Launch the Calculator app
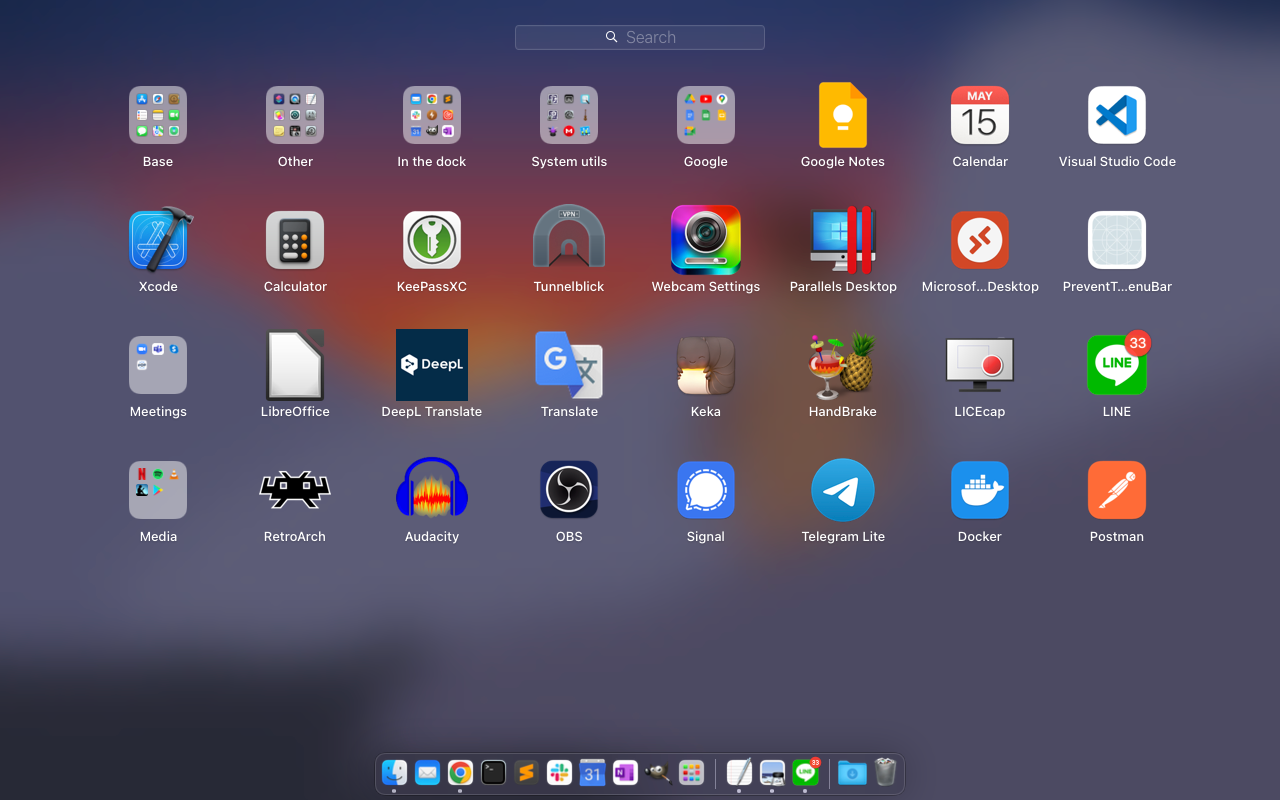Viewport: 1280px width, 800px height. point(295,240)
